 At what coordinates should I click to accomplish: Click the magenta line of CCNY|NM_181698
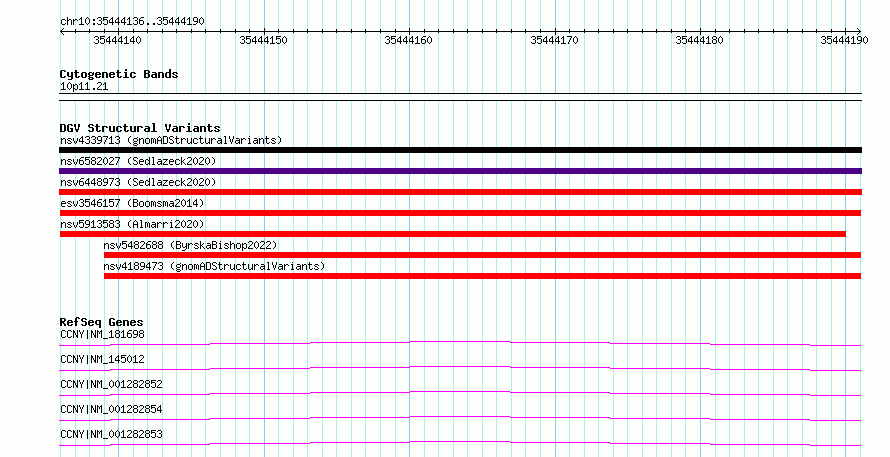tap(460, 343)
